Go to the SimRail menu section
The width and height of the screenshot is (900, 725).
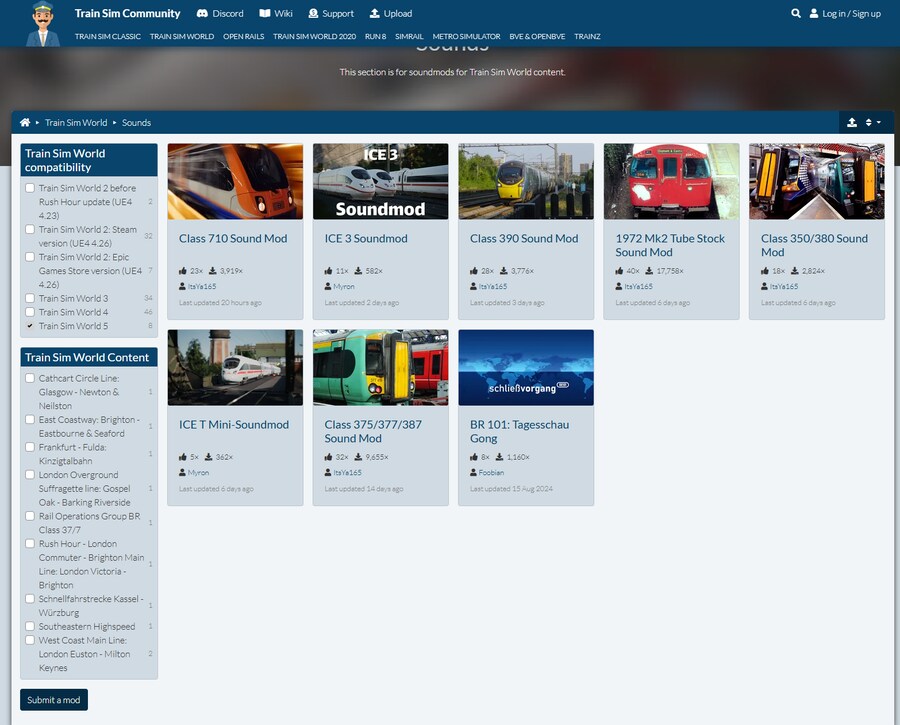click(x=409, y=37)
